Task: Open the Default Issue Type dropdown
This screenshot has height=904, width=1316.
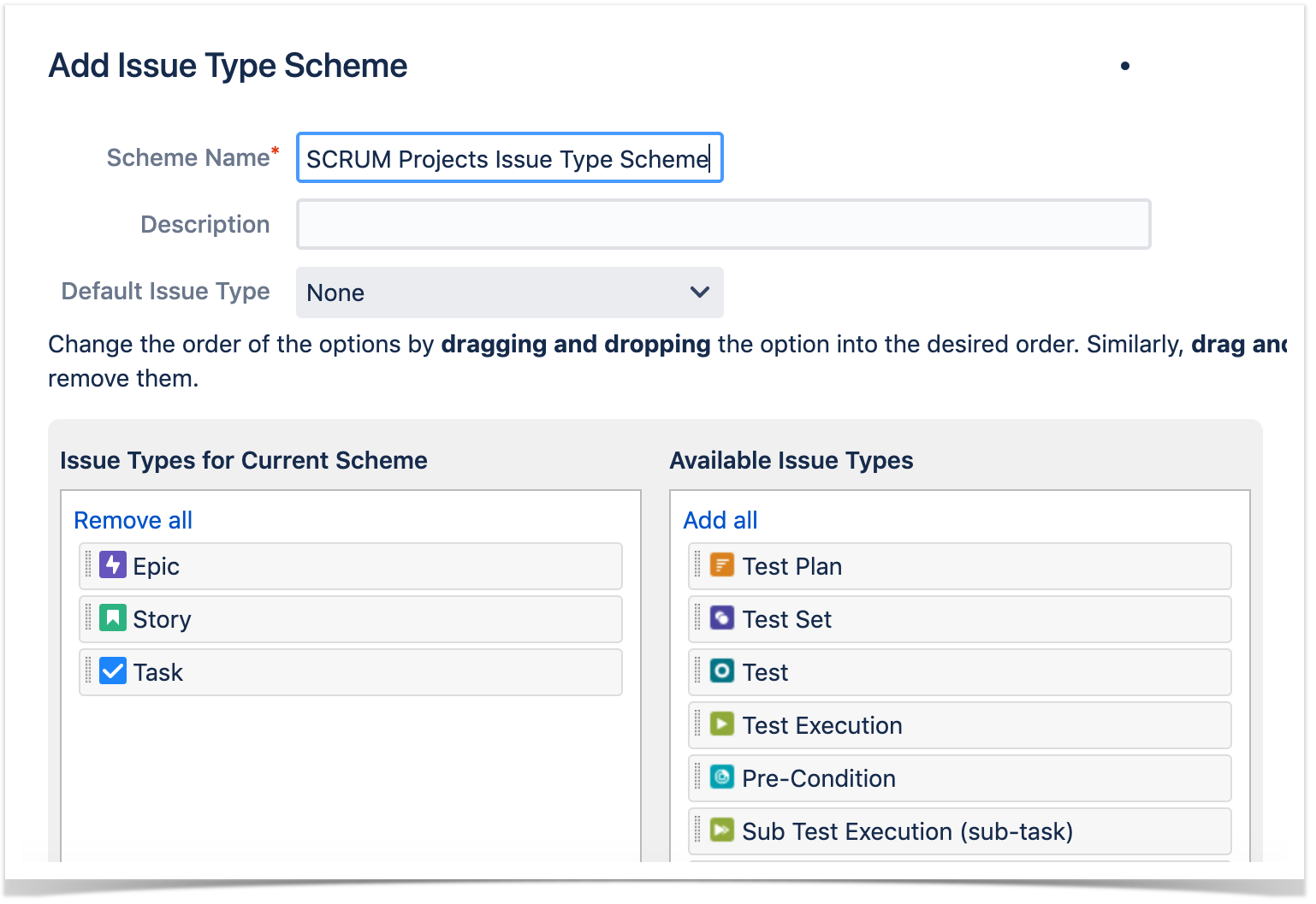Action: tap(510, 292)
